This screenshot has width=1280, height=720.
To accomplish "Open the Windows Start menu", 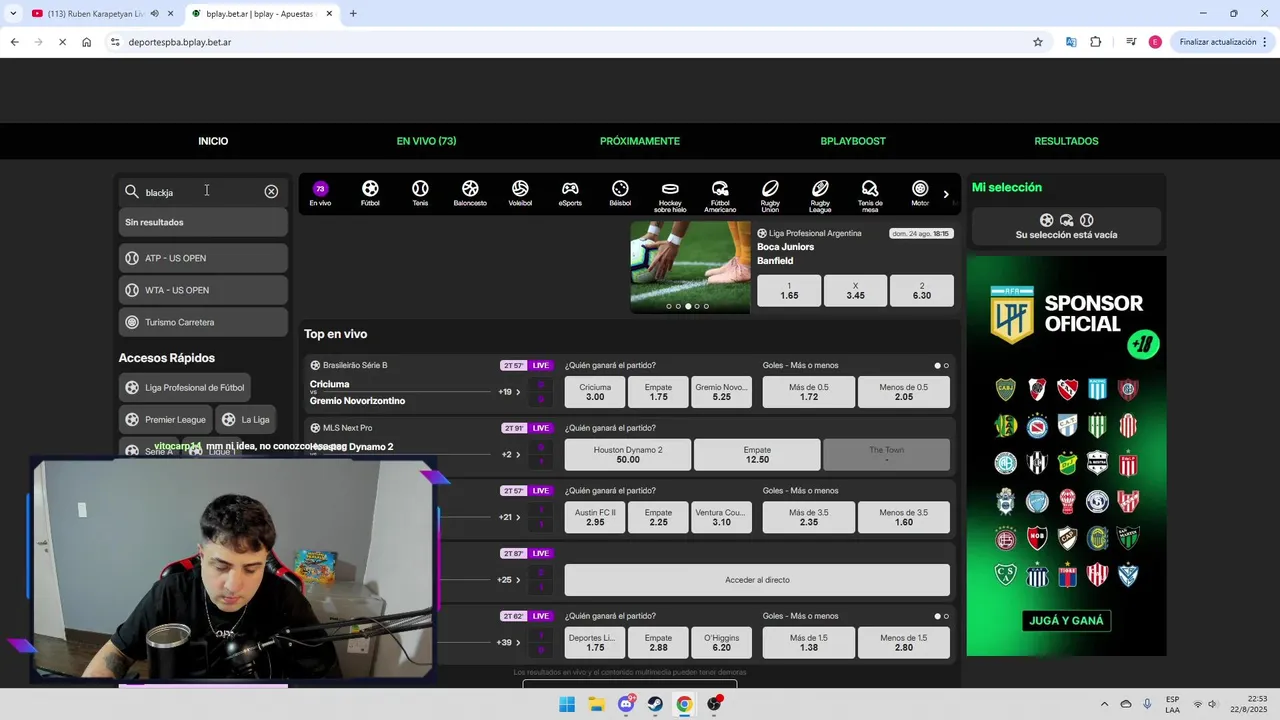I will (567, 704).
